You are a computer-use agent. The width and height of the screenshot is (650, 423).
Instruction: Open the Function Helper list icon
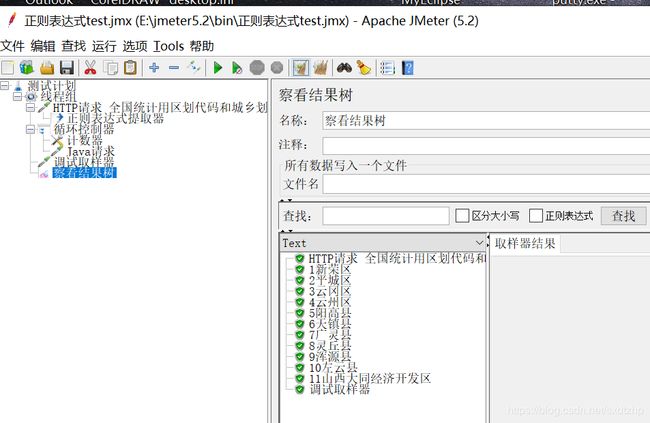coord(387,68)
